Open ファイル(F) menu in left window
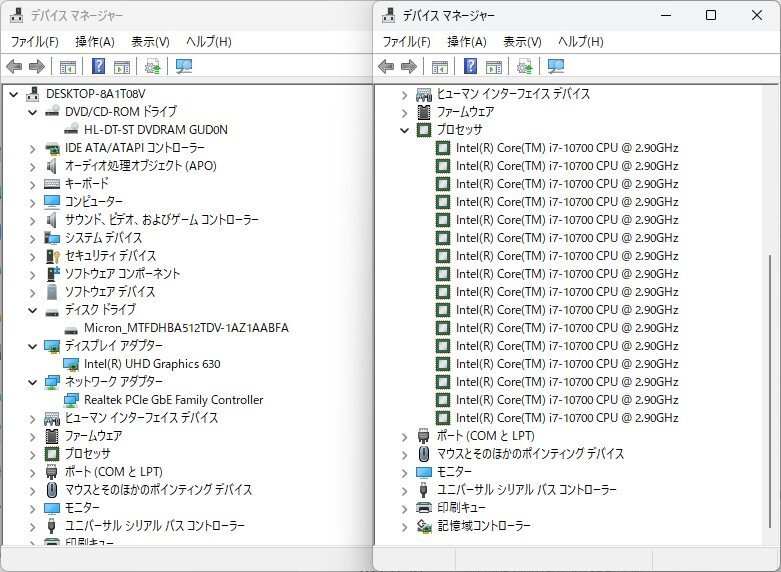The height and width of the screenshot is (572, 781). [x=34, y=41]
